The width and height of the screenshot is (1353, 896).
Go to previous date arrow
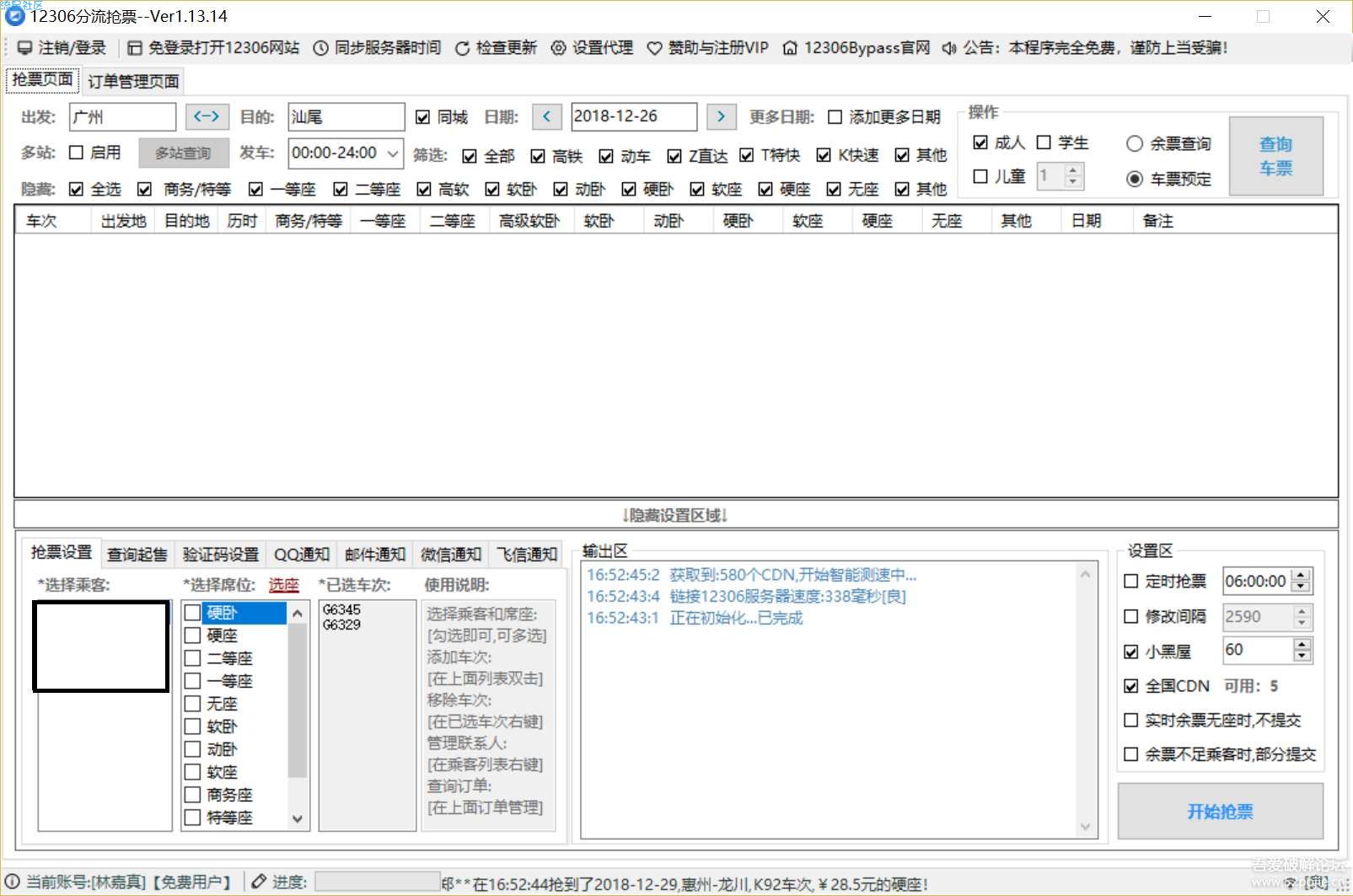(546, 116)
